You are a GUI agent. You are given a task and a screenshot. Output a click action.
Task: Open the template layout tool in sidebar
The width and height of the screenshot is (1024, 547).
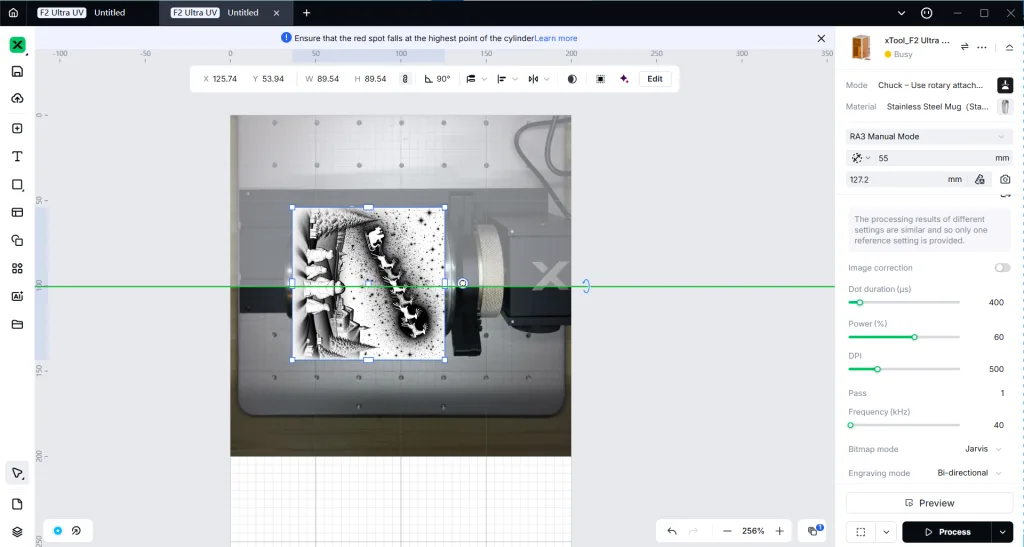tap(18, 212)
